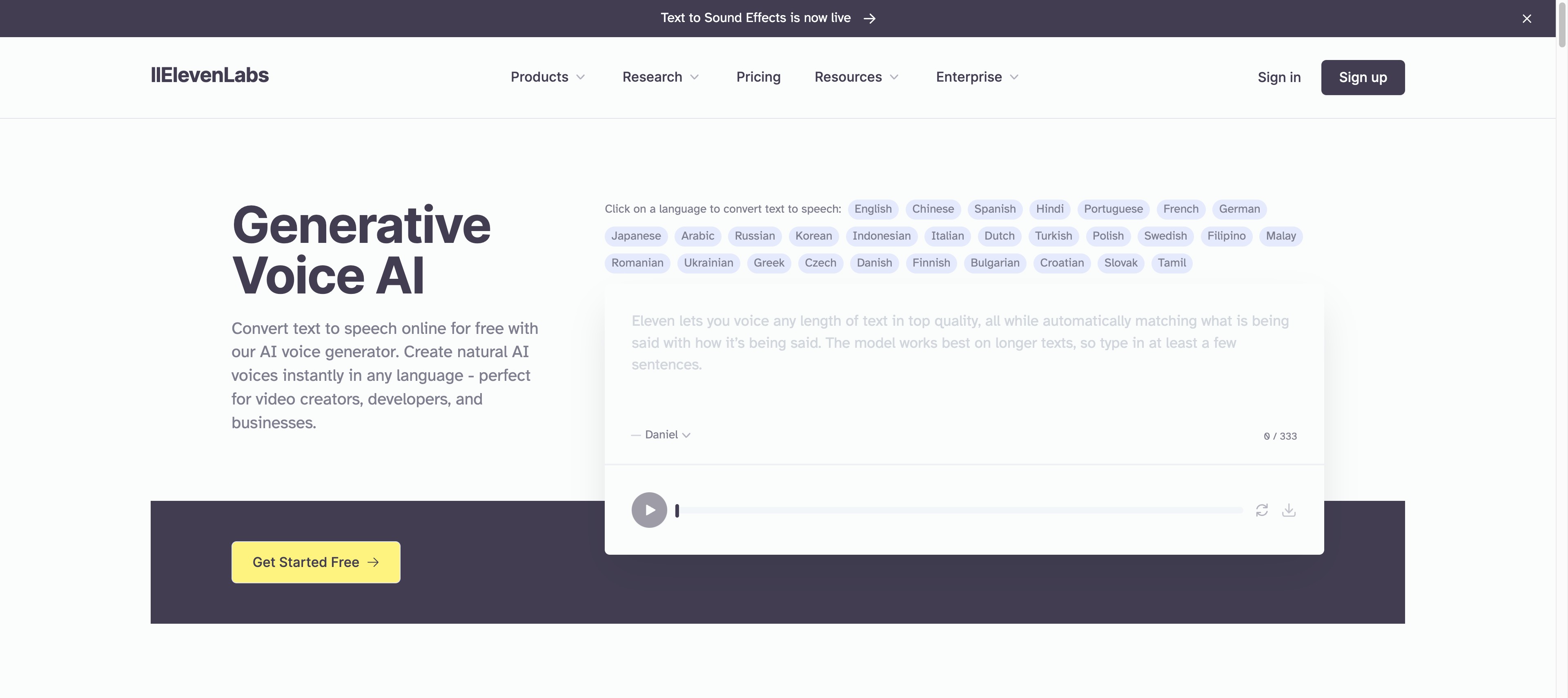Select the English language chip
This screenshot has width=1568, height=698.
(x=873, y=209)
